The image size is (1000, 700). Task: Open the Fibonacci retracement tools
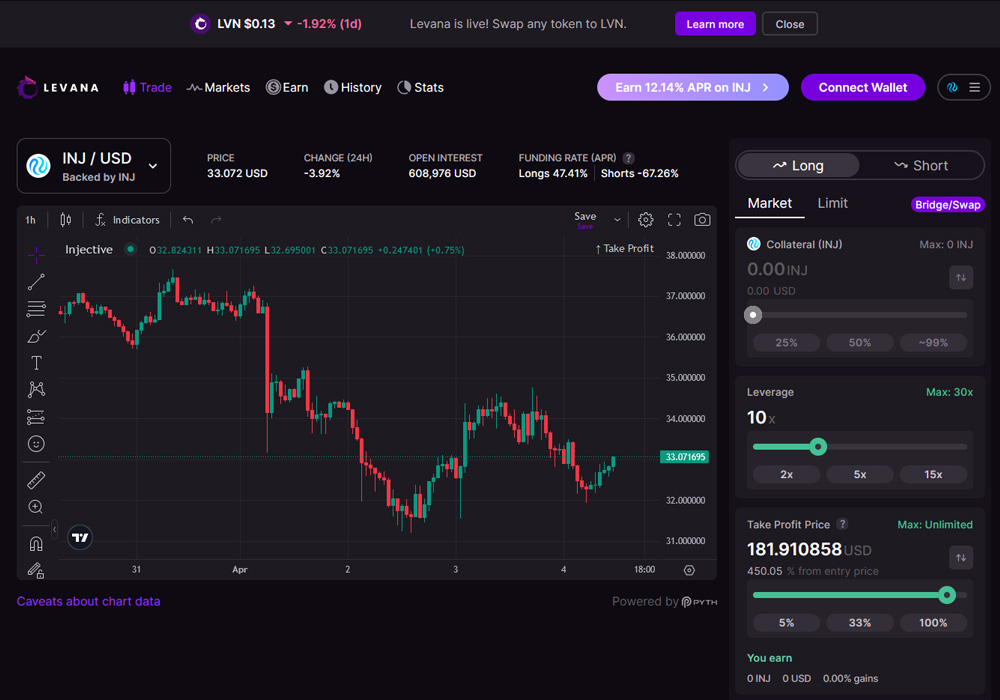point(36,309)
